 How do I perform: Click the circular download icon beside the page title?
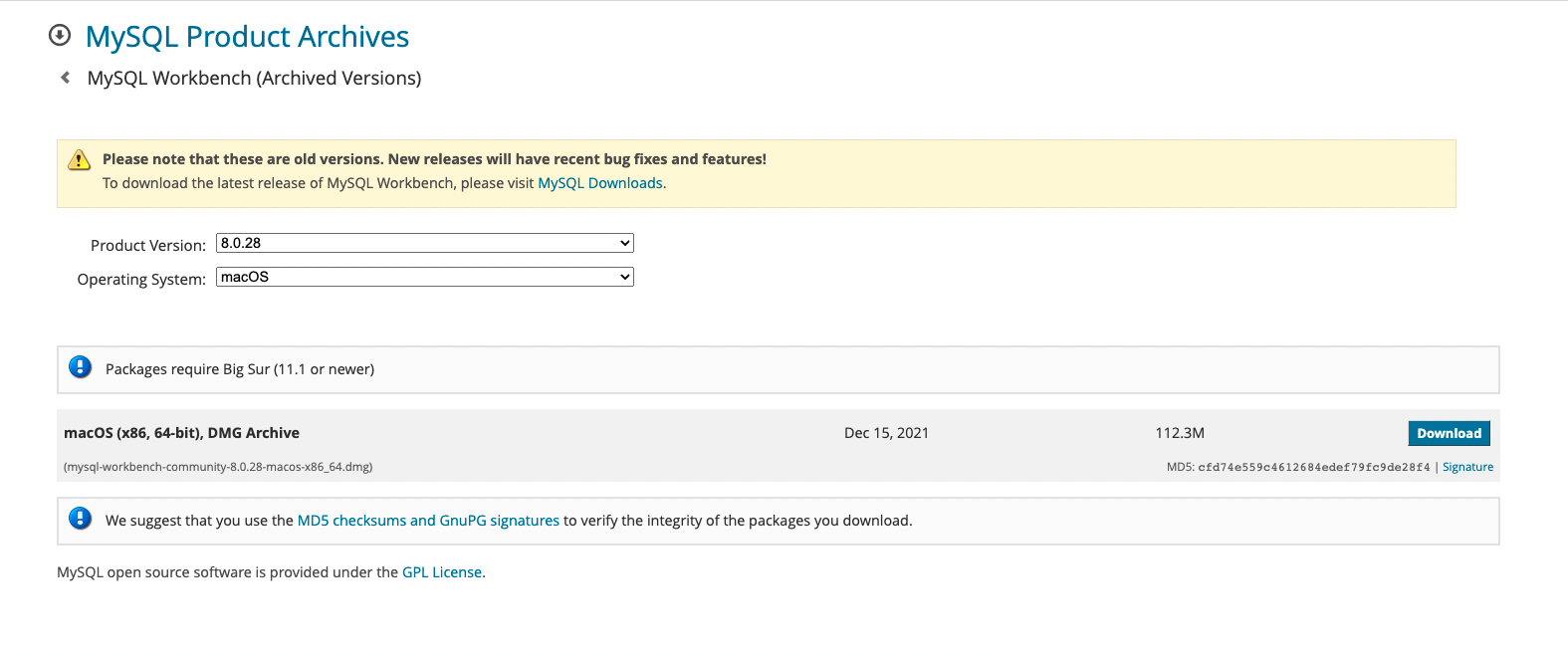(60, 36)
